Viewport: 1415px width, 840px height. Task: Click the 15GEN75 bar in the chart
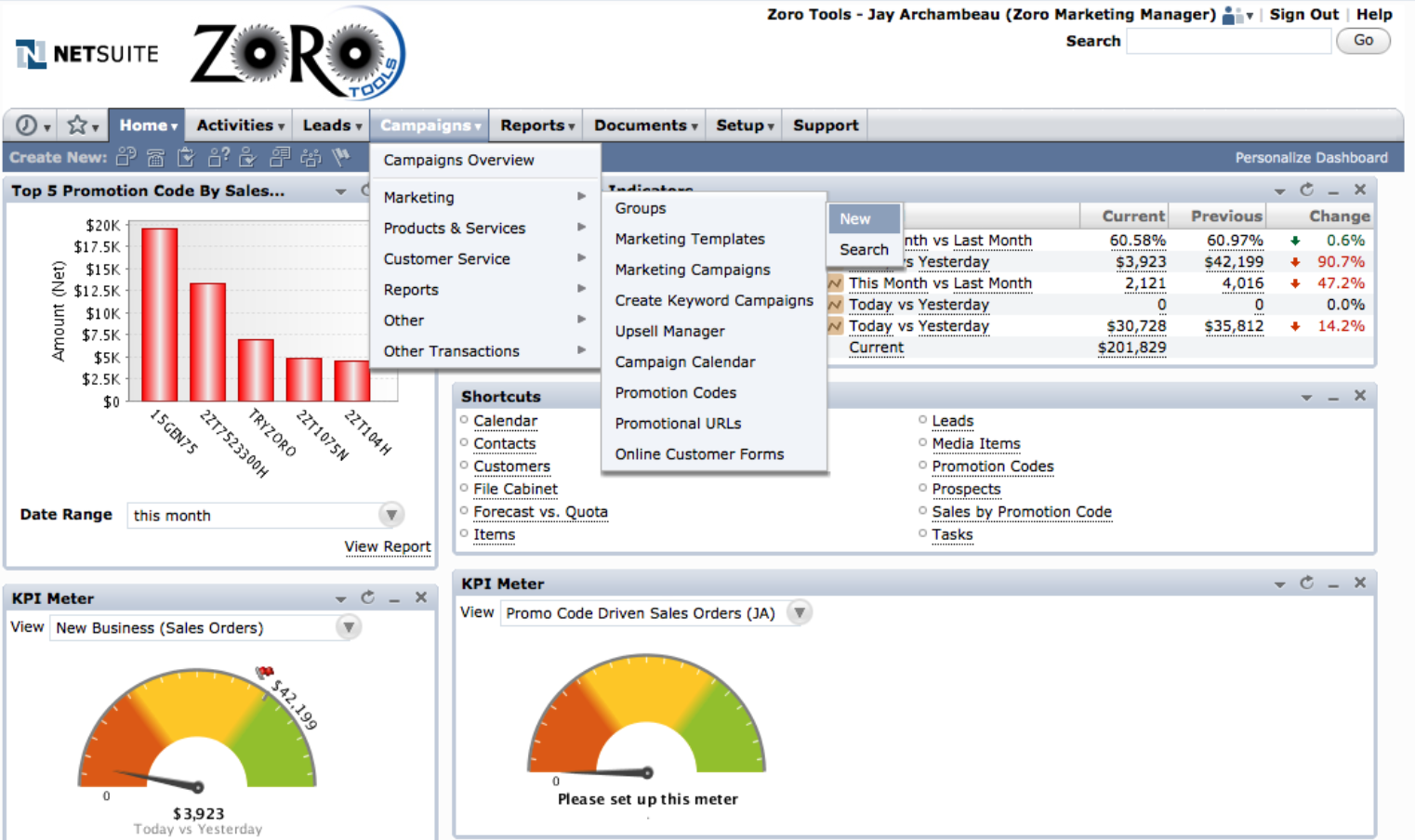(159, 315)
